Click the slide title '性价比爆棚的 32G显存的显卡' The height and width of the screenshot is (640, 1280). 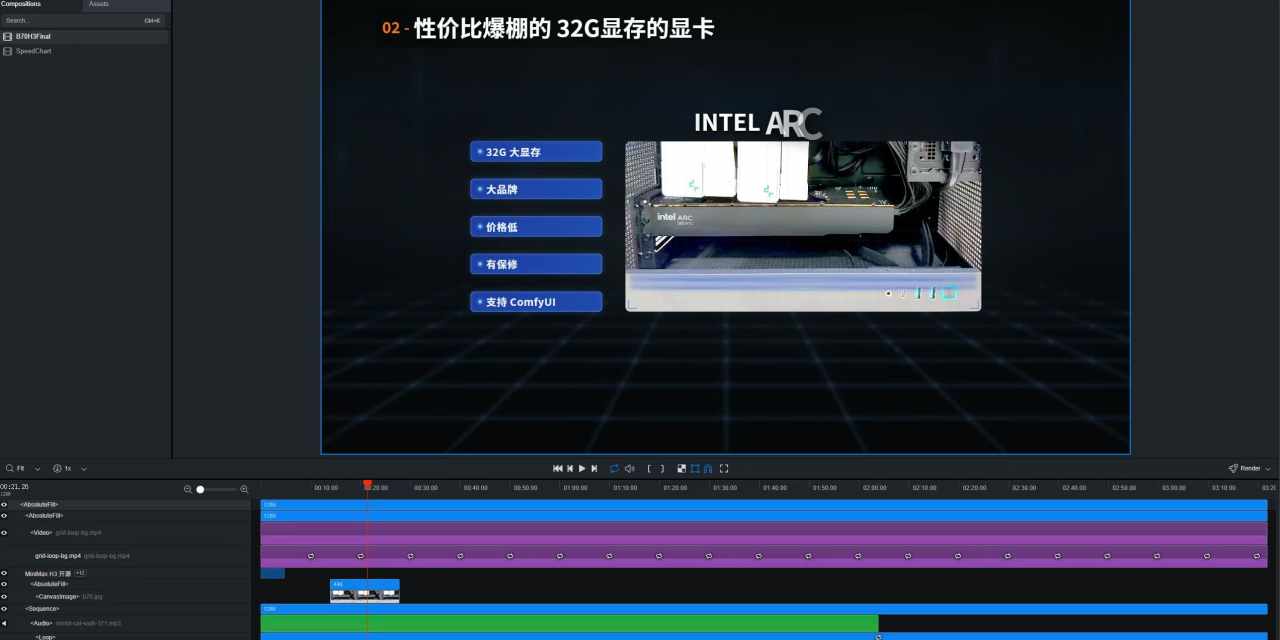click(x=564, y=28)
